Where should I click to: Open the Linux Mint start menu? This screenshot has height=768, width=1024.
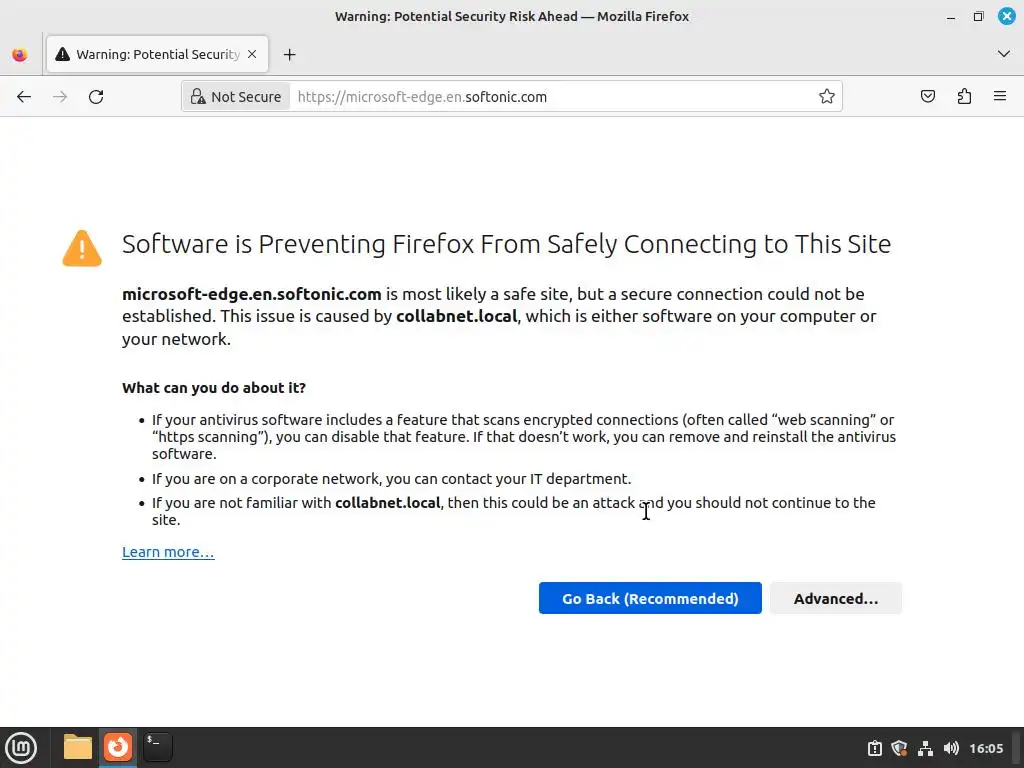click(x=21, y=747)
